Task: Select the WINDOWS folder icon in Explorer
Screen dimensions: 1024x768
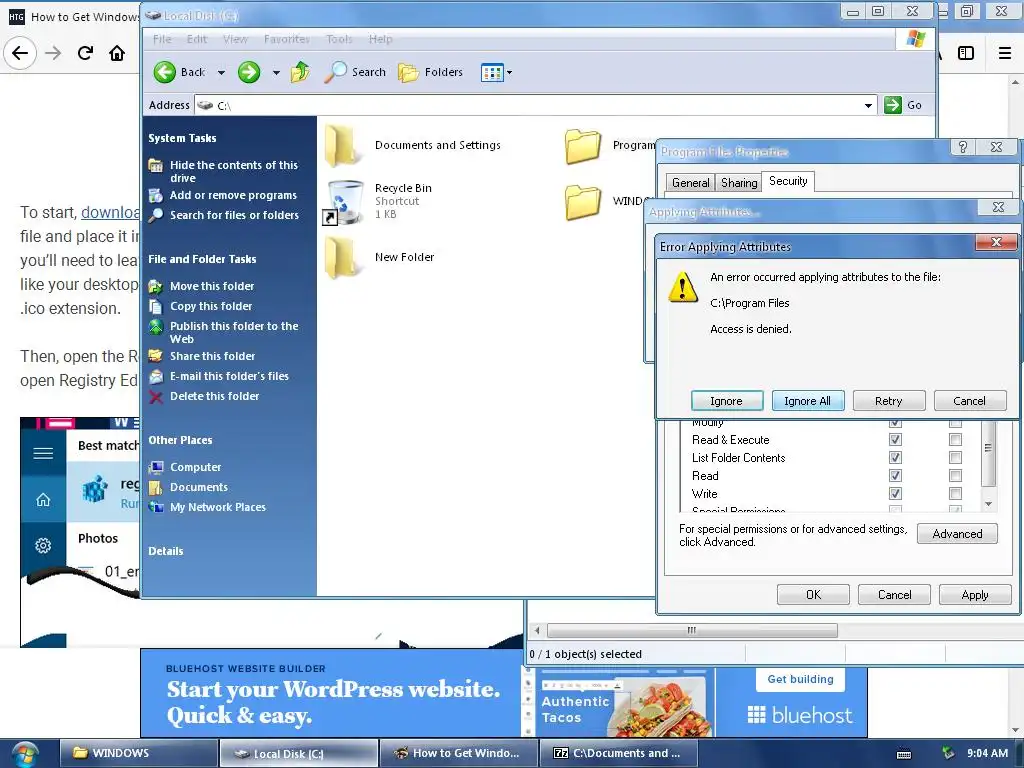Action: pyautogui.click(x=583, y=202)
